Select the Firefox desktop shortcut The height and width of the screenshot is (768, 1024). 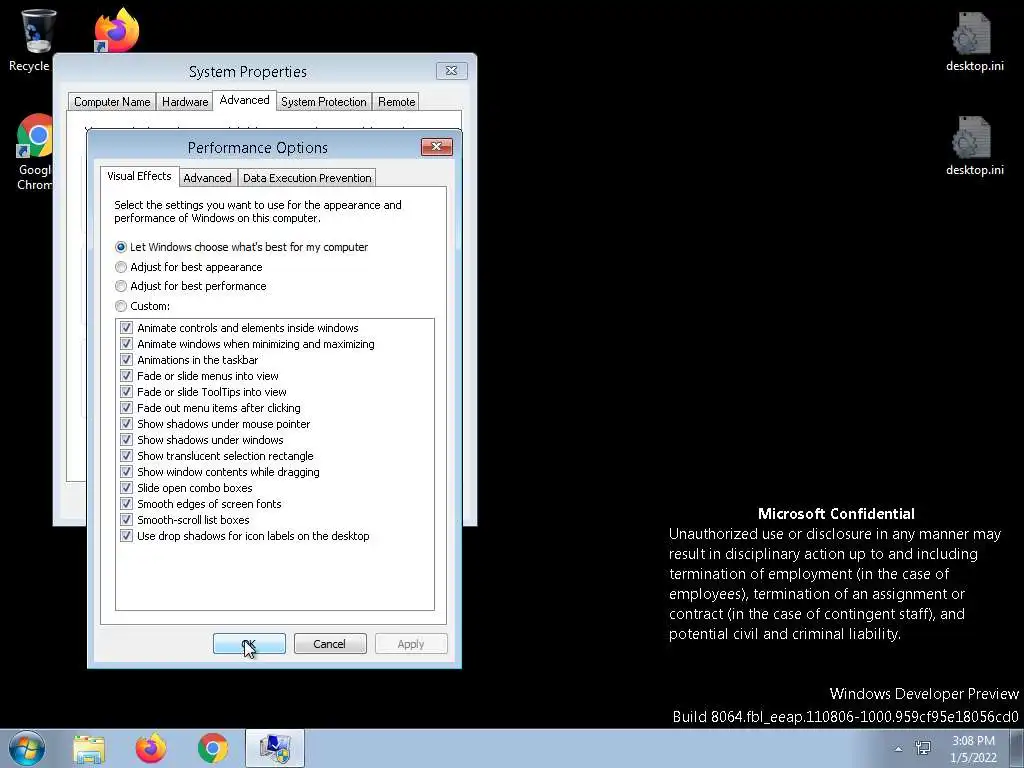coord(116,31)
